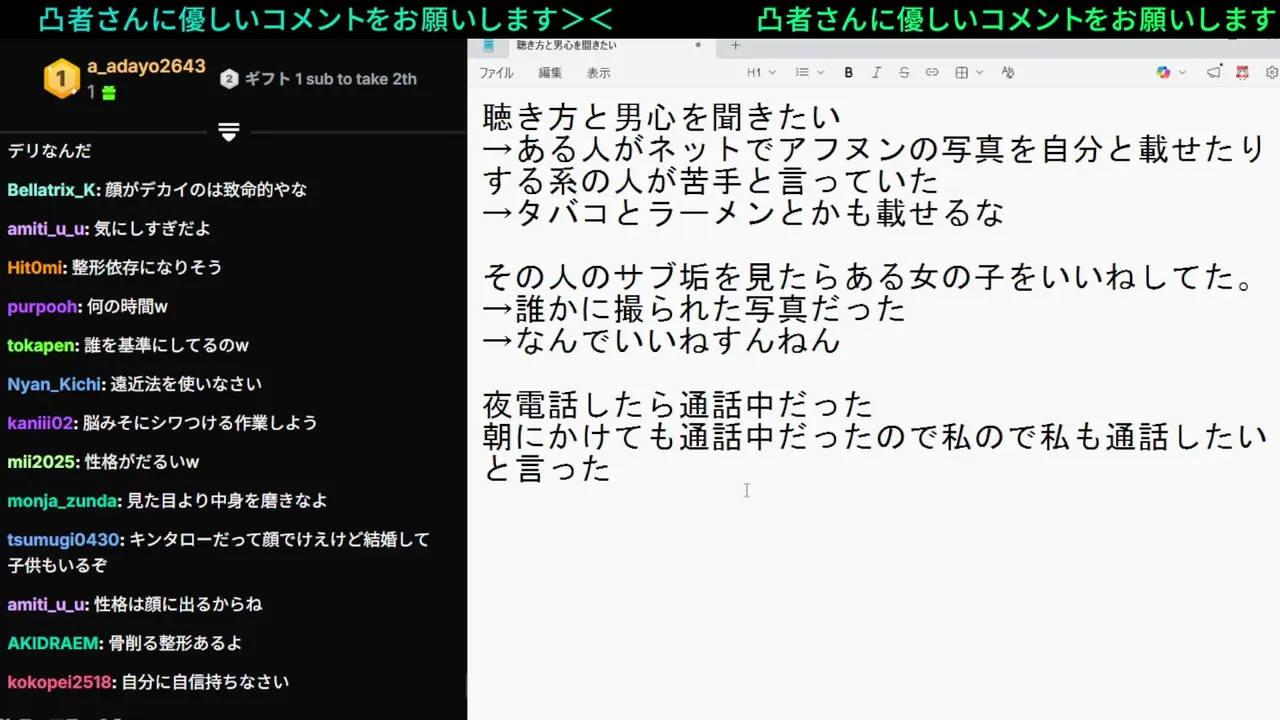Add a new Notepad tab
The width and height of the screenshot is (1280, 720).
pyautogui.click(x=735, y=45)
